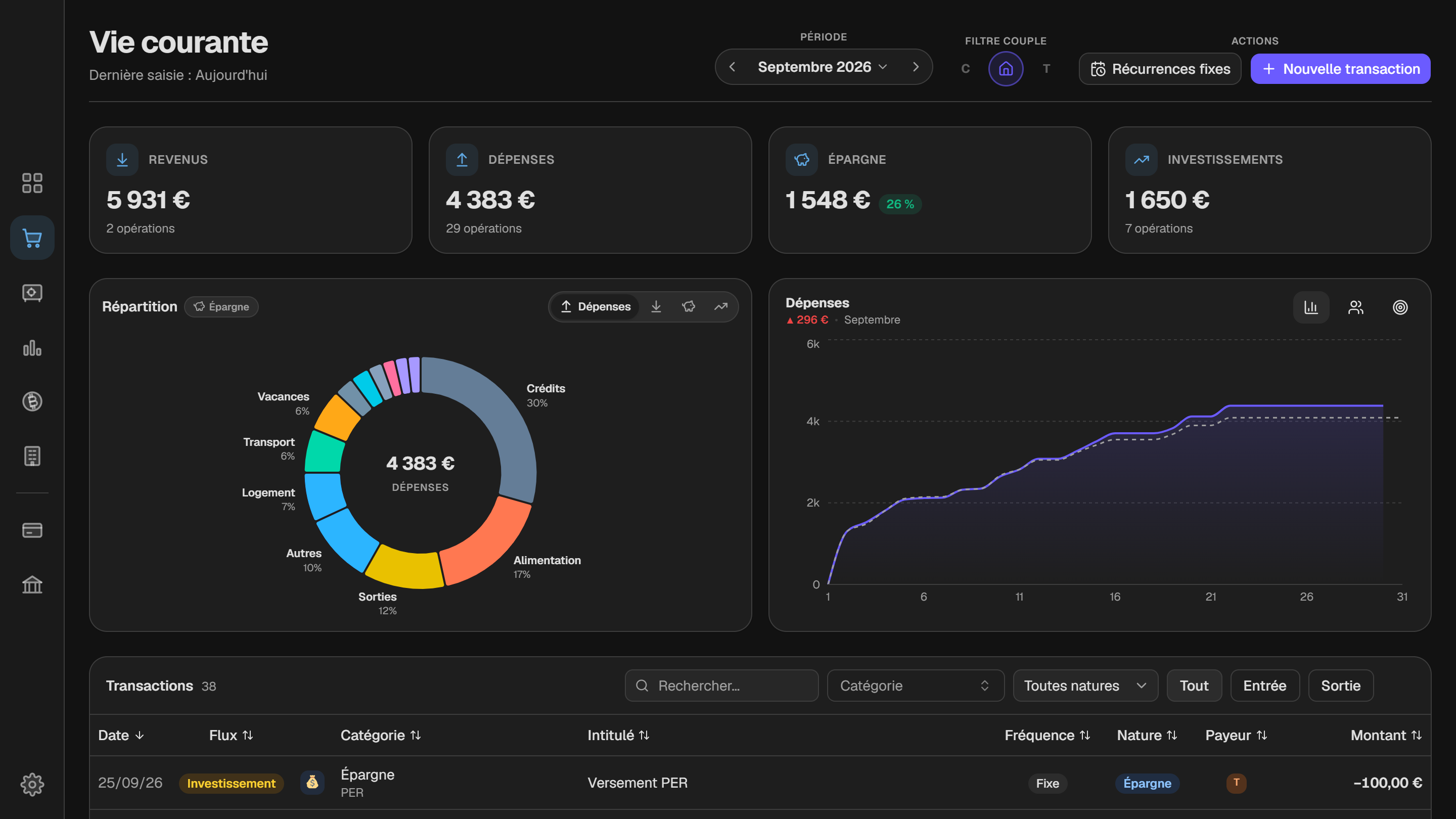Switch Répartition to investments trend icon

tap(720, 307)
